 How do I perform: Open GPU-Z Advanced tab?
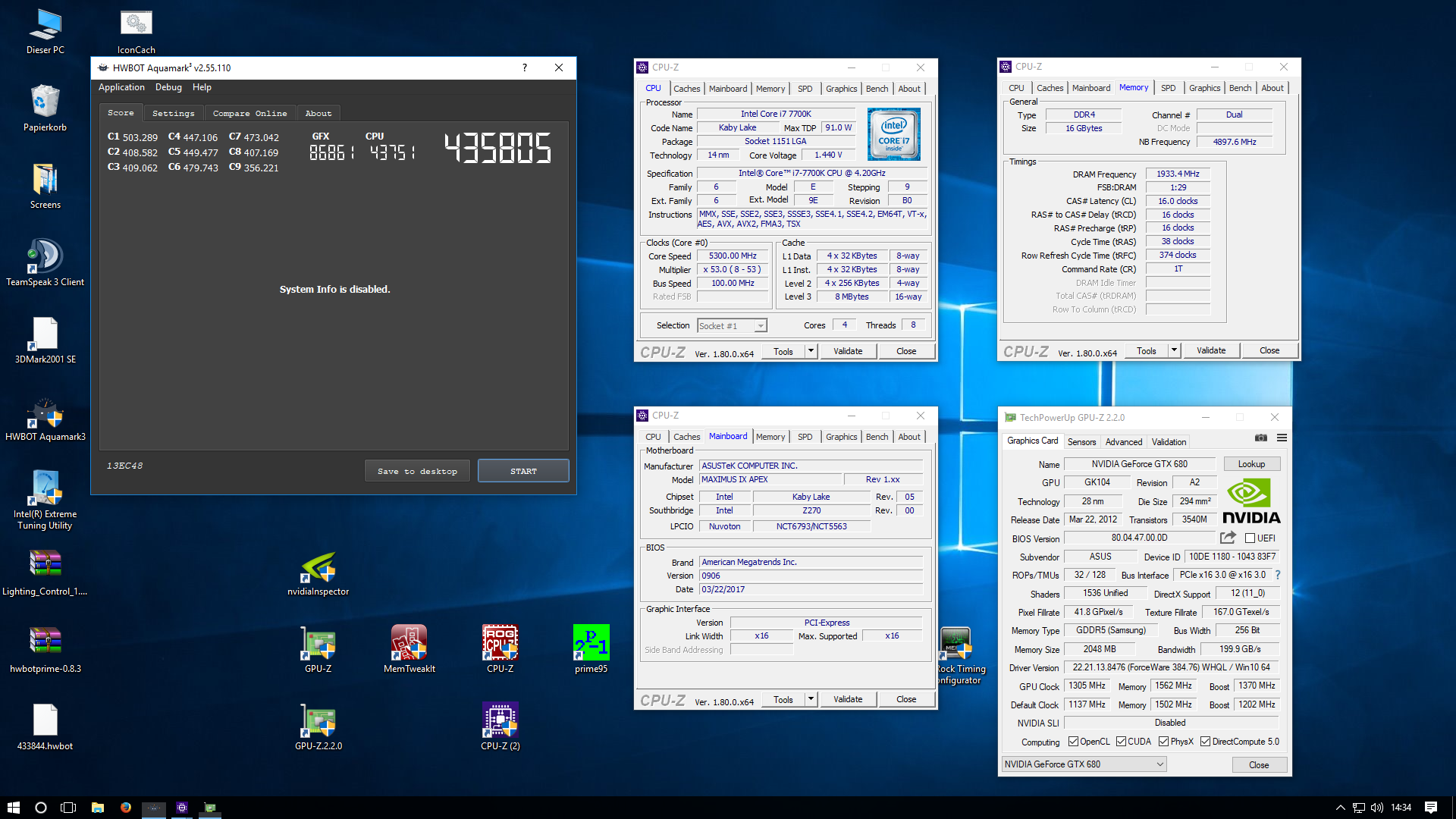[x=1123, y=442]
